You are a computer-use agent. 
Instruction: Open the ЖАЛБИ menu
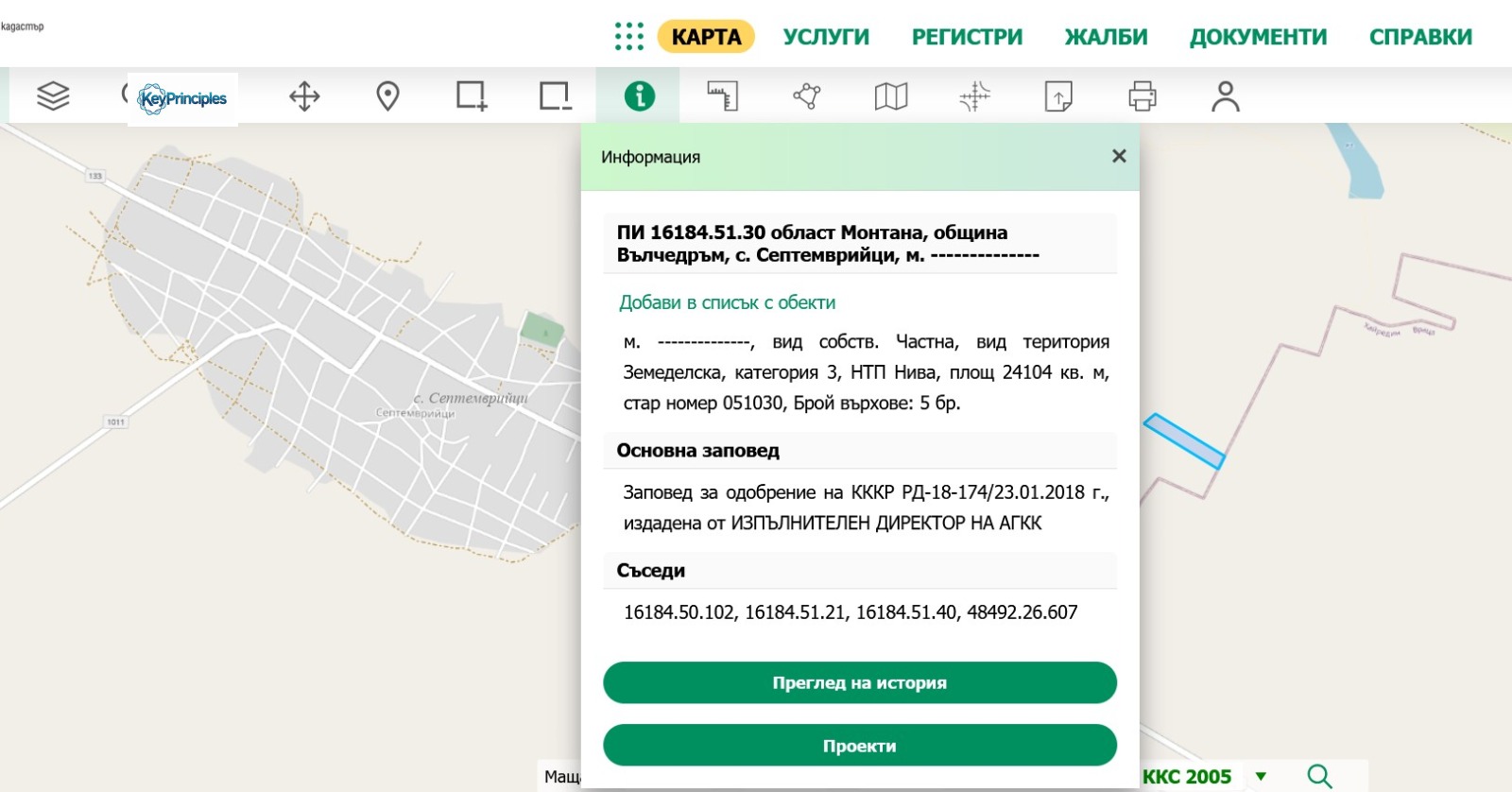pos(1106,37)
